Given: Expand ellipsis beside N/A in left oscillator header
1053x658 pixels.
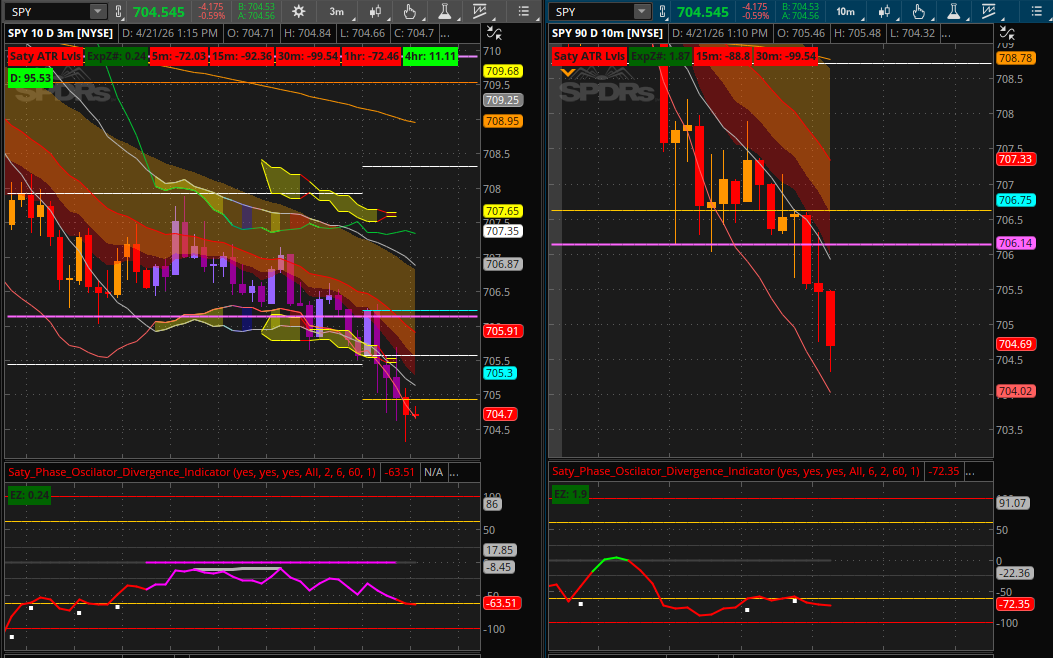Looking at the screenshot, I should click(454, 472).
